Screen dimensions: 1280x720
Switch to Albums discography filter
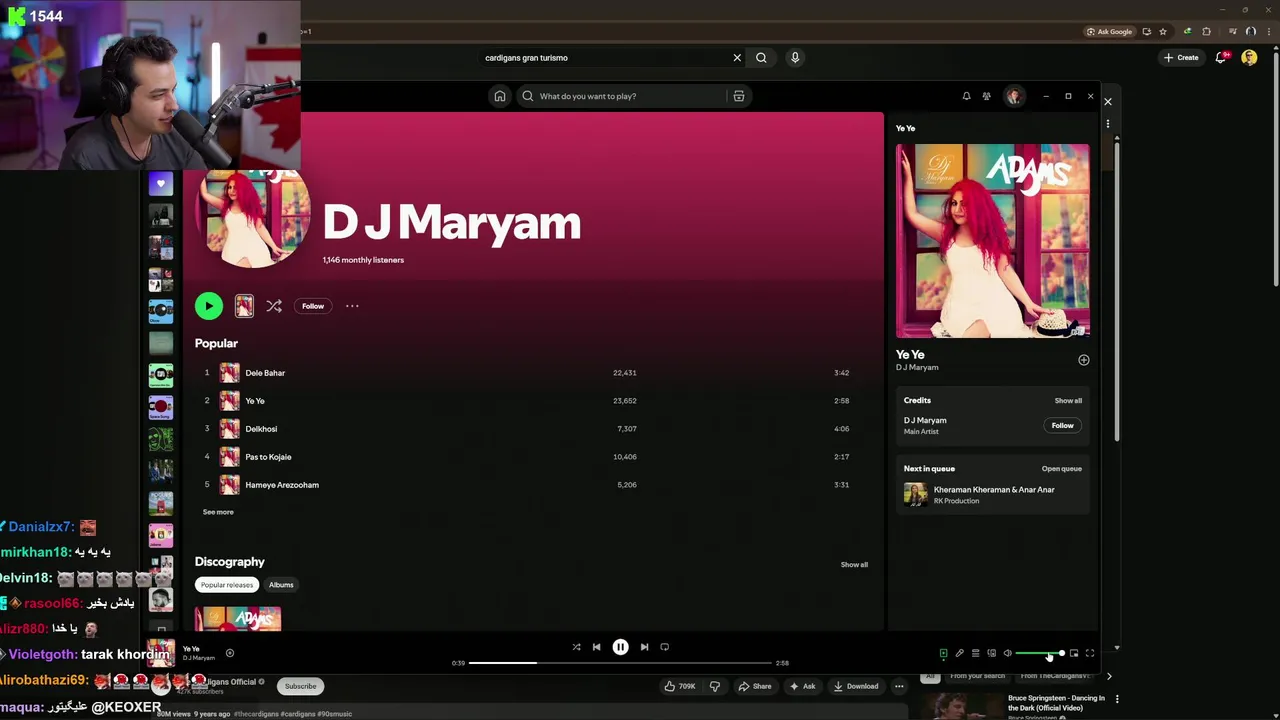pos(281,585)
